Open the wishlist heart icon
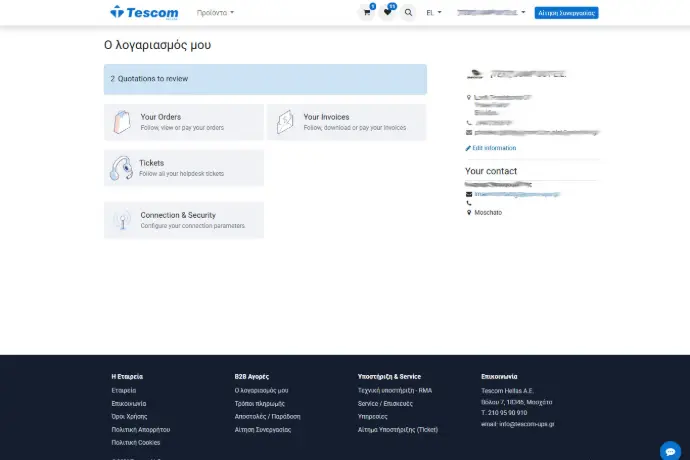This screenshot has width=690, height=460. click(x=388, y=13)
